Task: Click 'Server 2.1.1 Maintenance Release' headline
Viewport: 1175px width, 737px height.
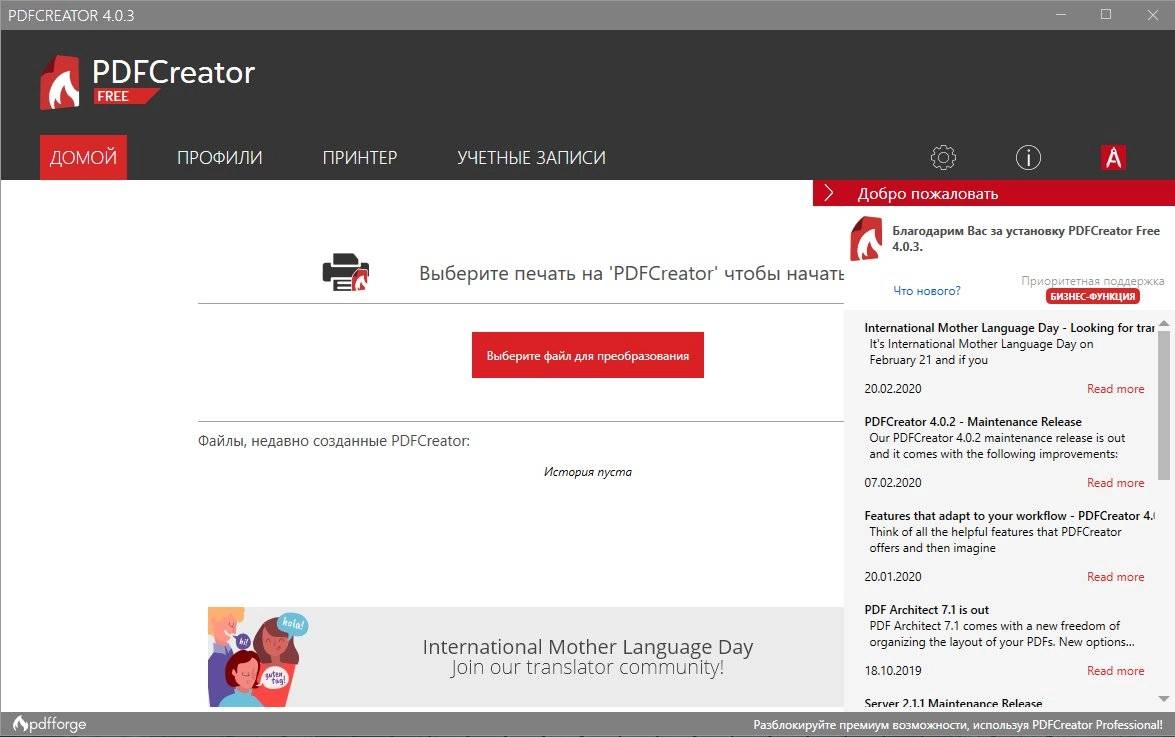Action: point(953,703)
